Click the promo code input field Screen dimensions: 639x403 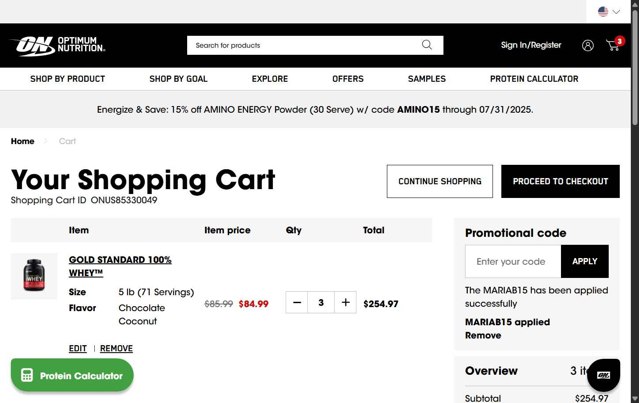[512, 261]
